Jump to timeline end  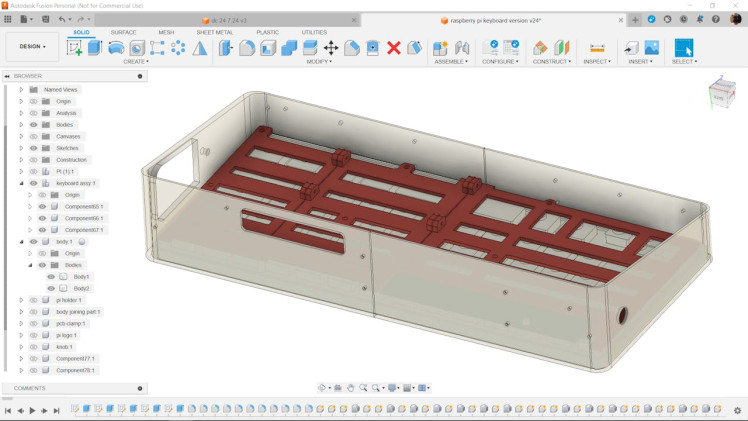pyautogui.click(x=56, y=410)
